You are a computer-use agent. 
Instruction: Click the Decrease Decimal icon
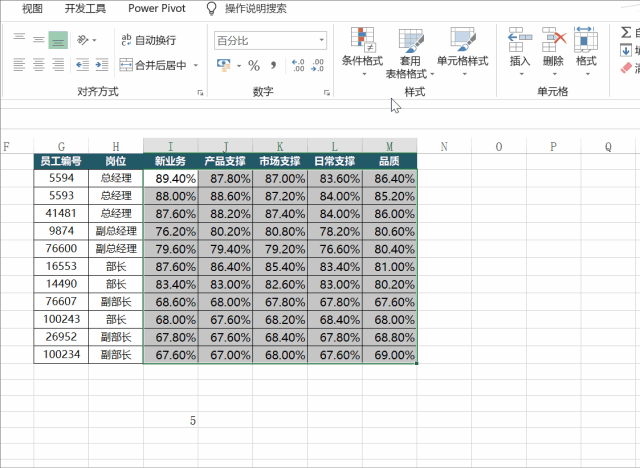(319, 65)
